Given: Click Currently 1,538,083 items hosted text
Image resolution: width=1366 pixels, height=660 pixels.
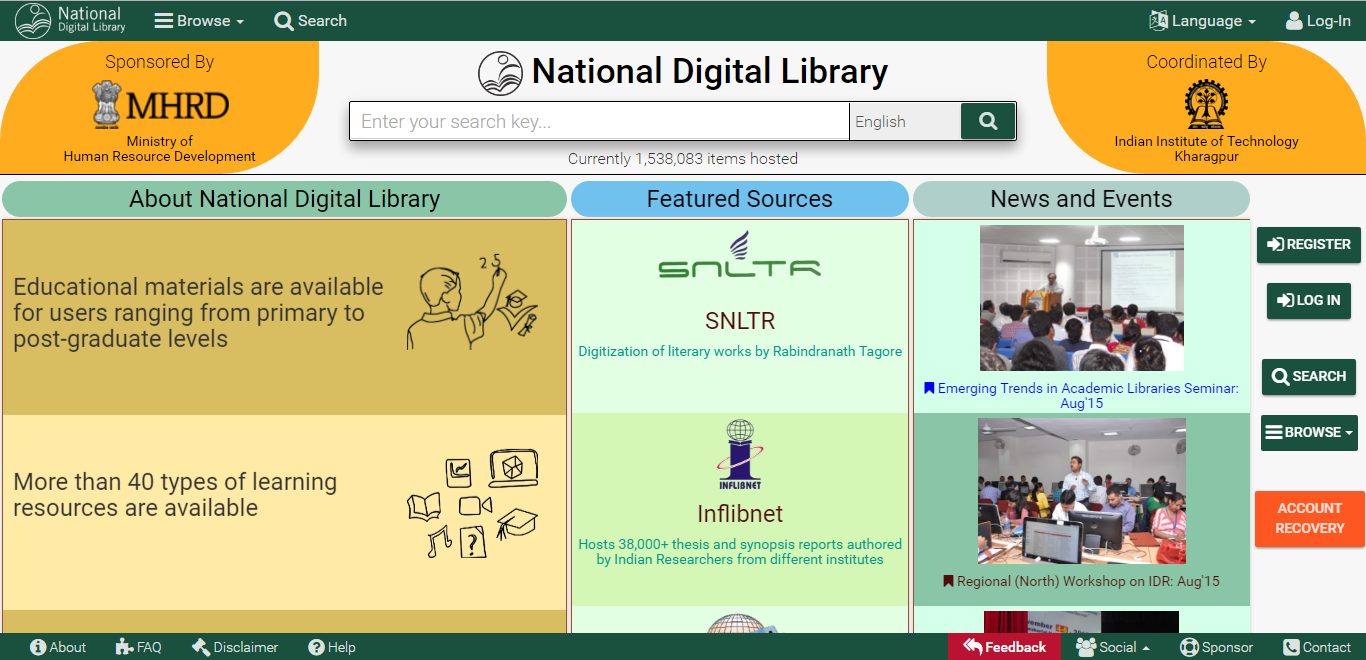Looking at the screenshot, I should click(x=683, y=159).
